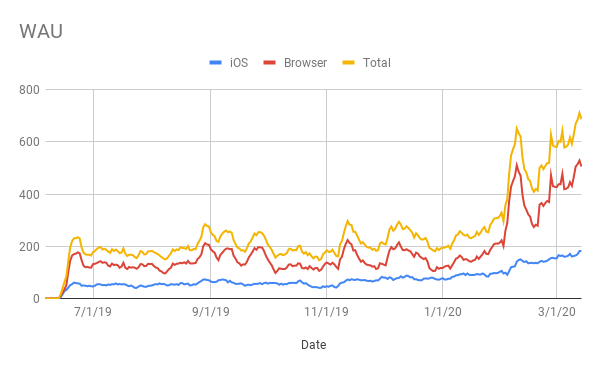The width and height of the screenshot is (600, 371).
Task: Click the WAU chart title
Action: tap(41, 31)
